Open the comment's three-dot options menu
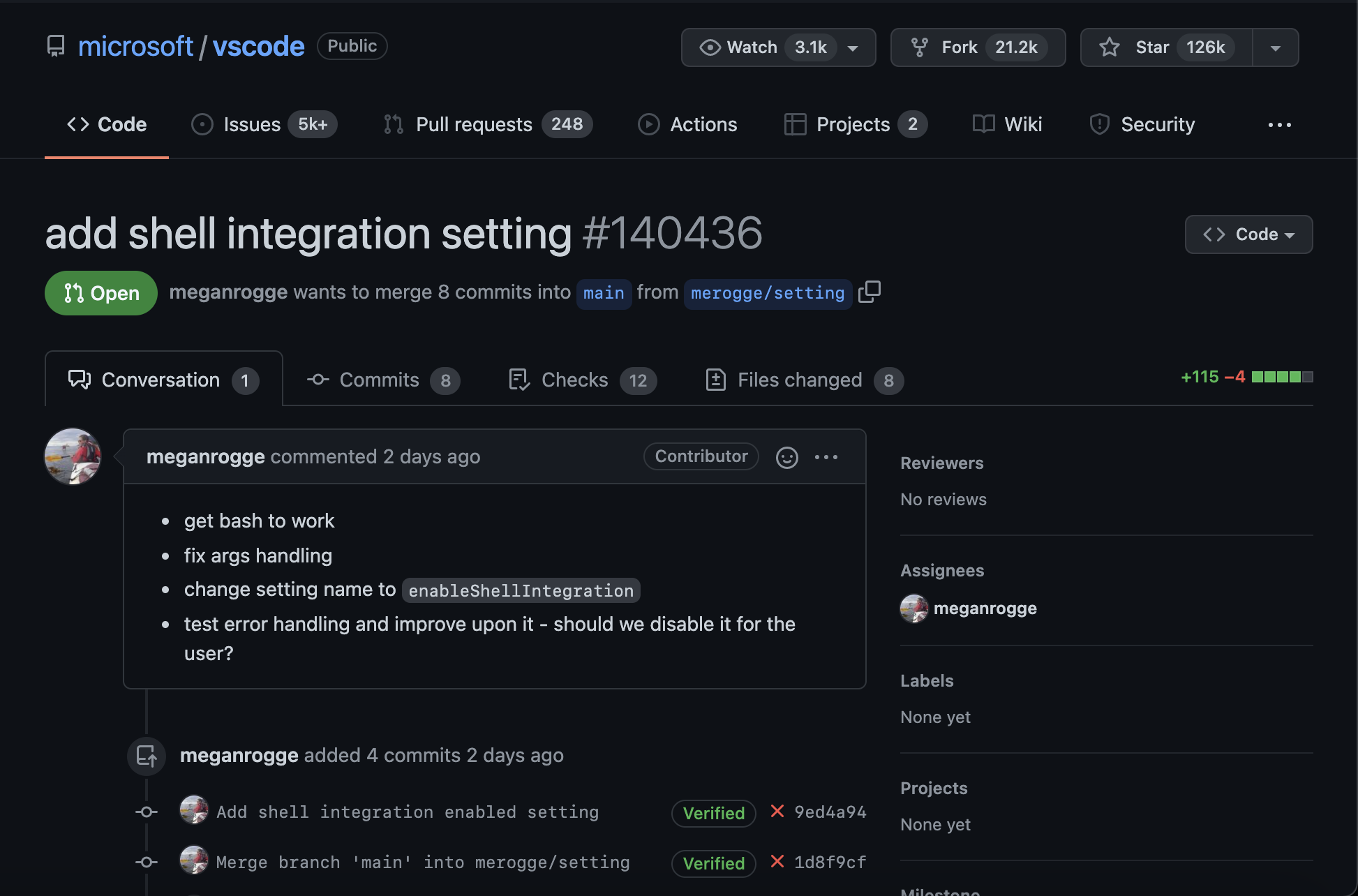Image resolution: width=1358 pixels, height=896 pixels. (x=826, y=457)
